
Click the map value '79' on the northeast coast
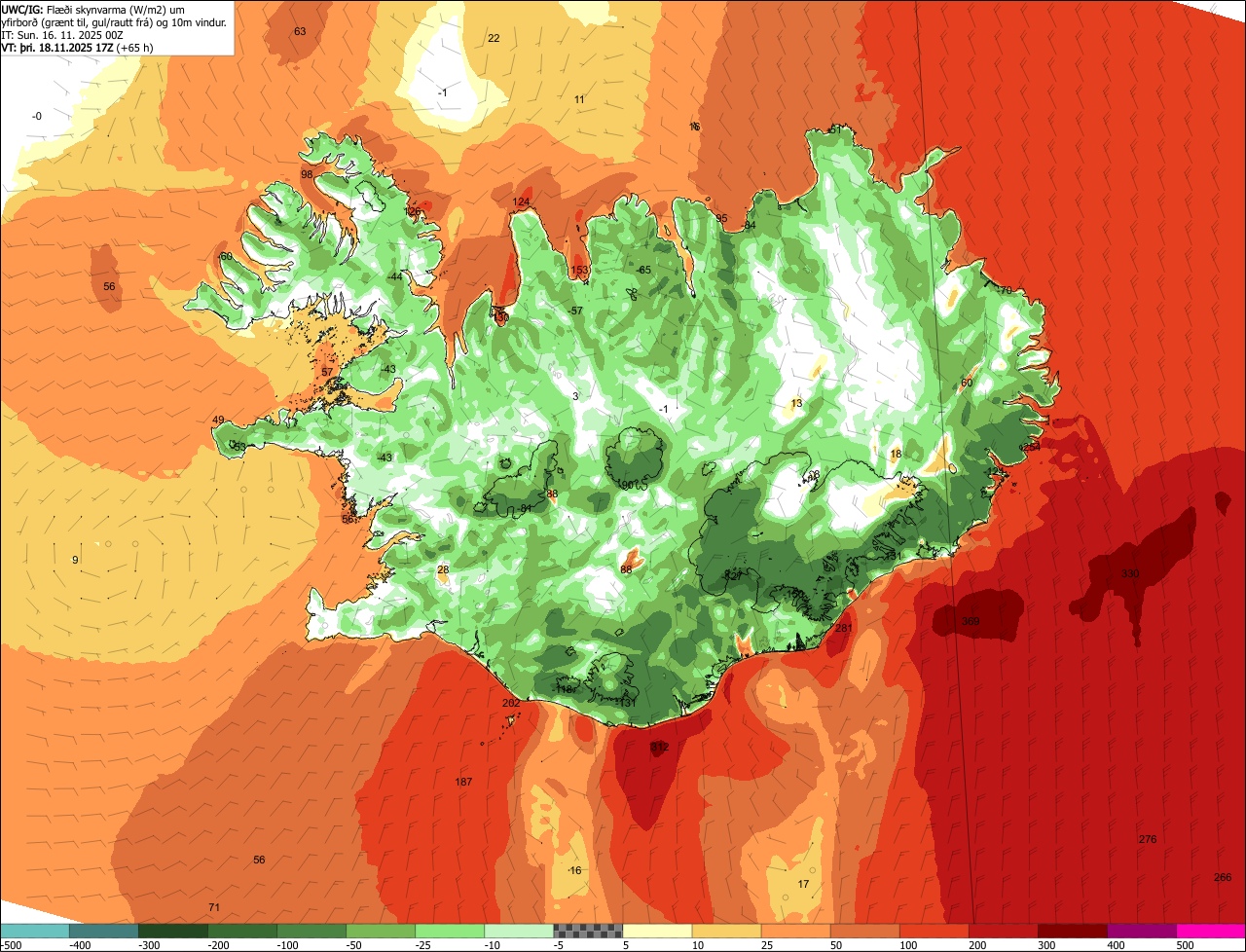tap(1006, 290)
